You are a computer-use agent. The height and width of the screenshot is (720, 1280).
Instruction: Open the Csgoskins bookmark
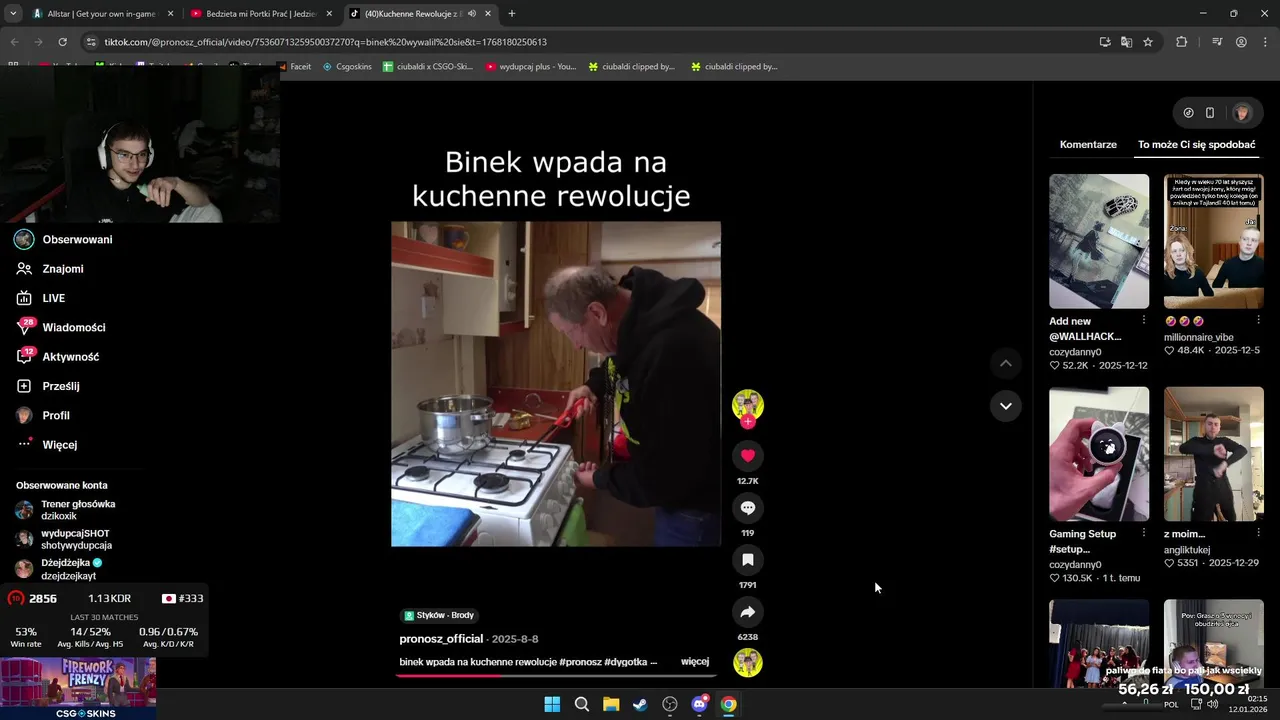pos(347,67)
